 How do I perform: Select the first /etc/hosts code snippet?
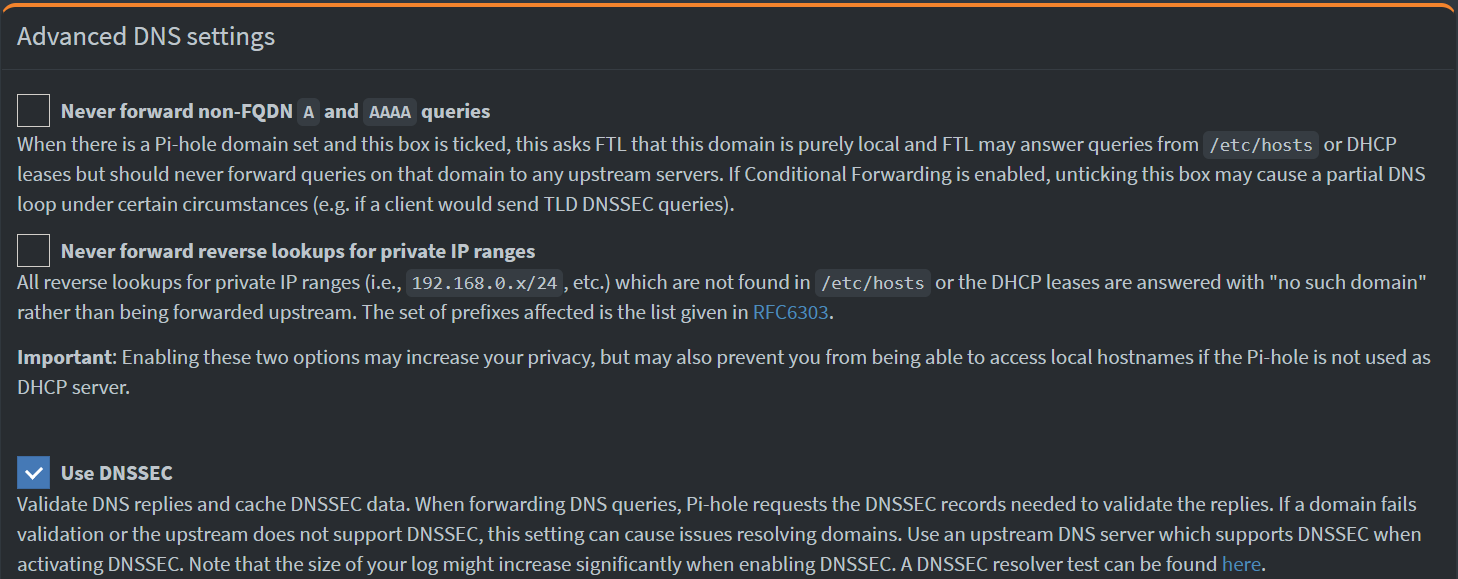(x=1260, y=144)
